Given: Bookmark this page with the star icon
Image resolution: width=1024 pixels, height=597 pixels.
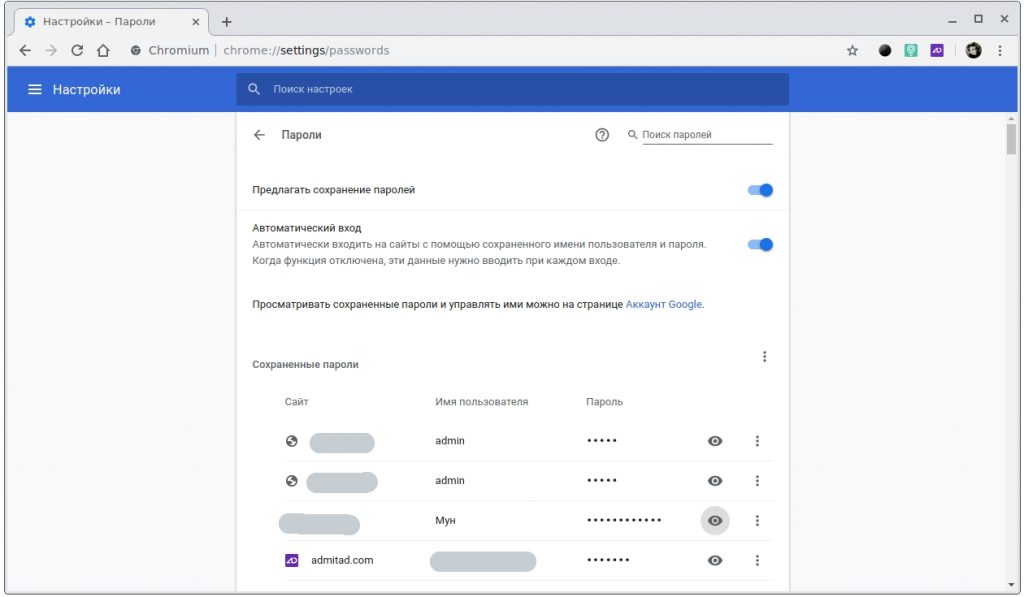Looking at the screenshot, I should click(x=852, y=51).
